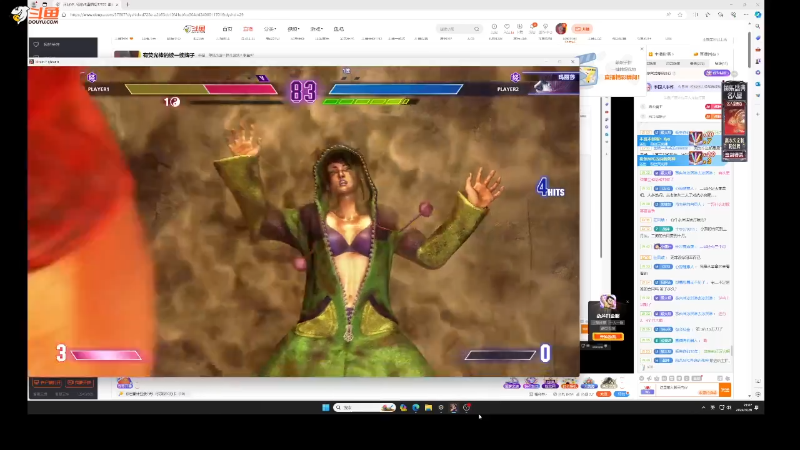
Task: Expand the fifth header nav dropdown
Action: coord(316,29)
